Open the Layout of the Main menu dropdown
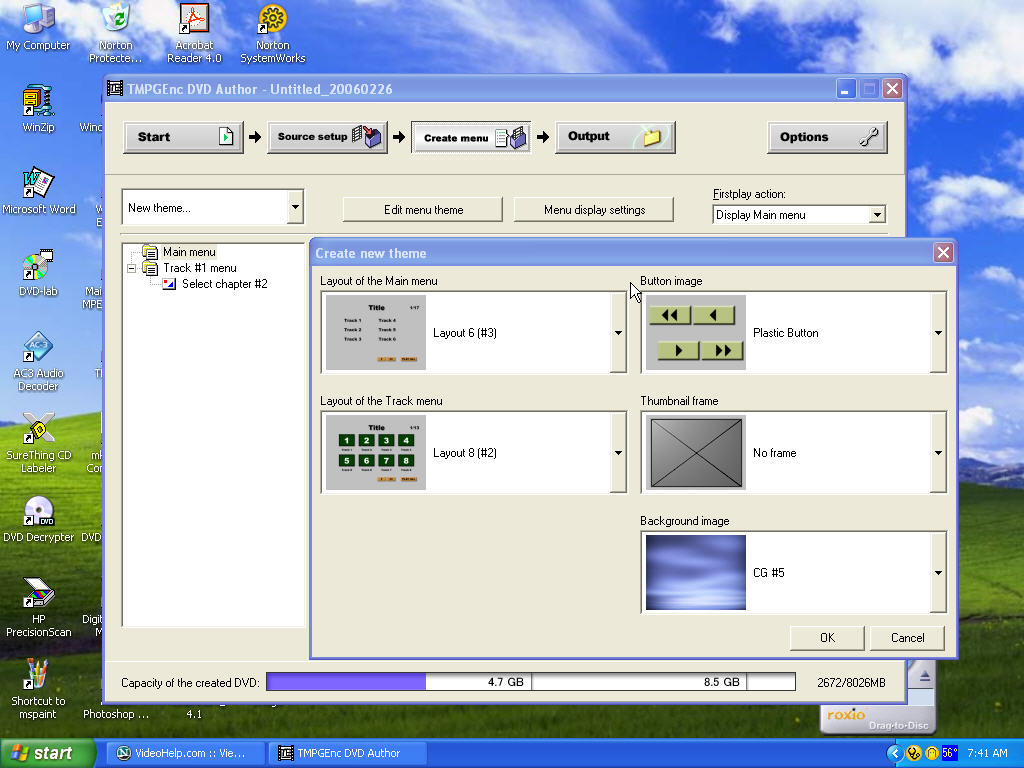 [x=618, y=333]
